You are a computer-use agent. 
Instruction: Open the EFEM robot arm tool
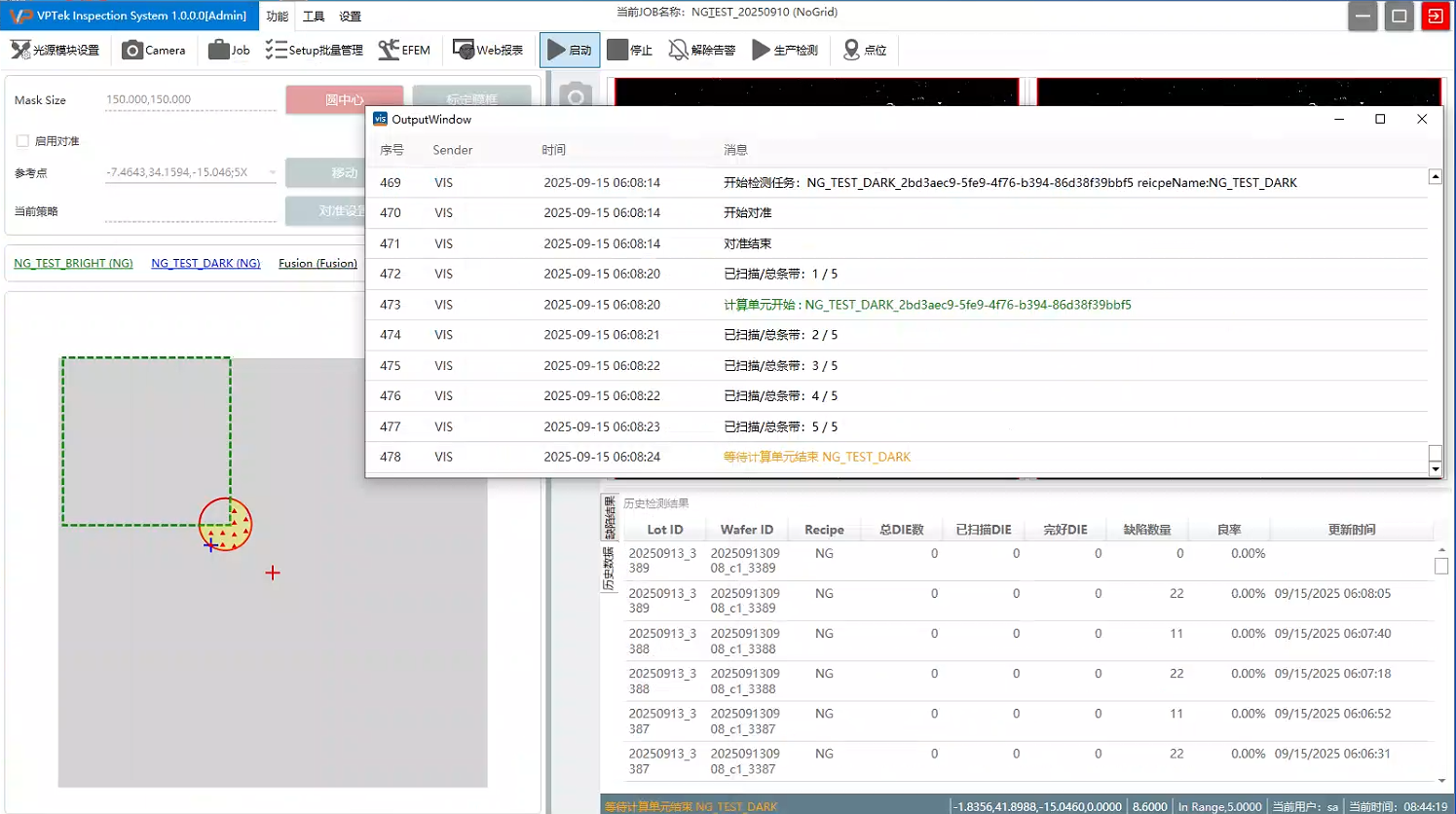click(404, 50)
